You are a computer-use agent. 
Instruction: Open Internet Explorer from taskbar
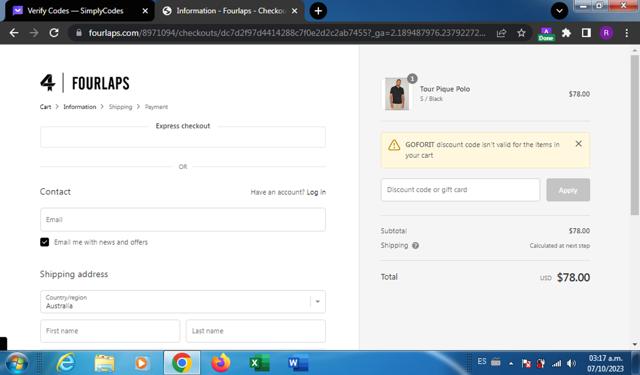tap(66, 363)
